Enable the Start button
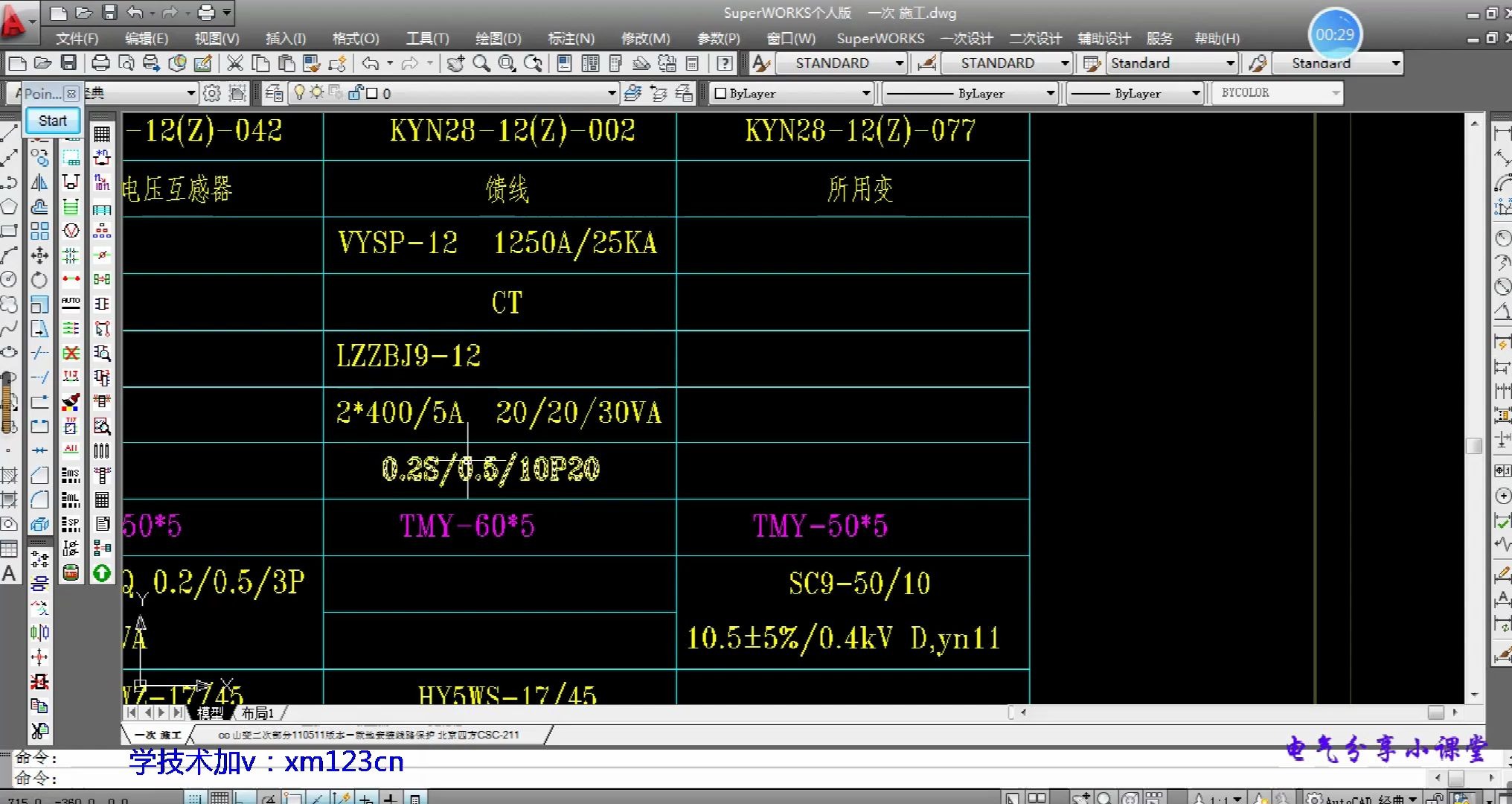This screenshot has height=804, width=1512. (52, 120)
